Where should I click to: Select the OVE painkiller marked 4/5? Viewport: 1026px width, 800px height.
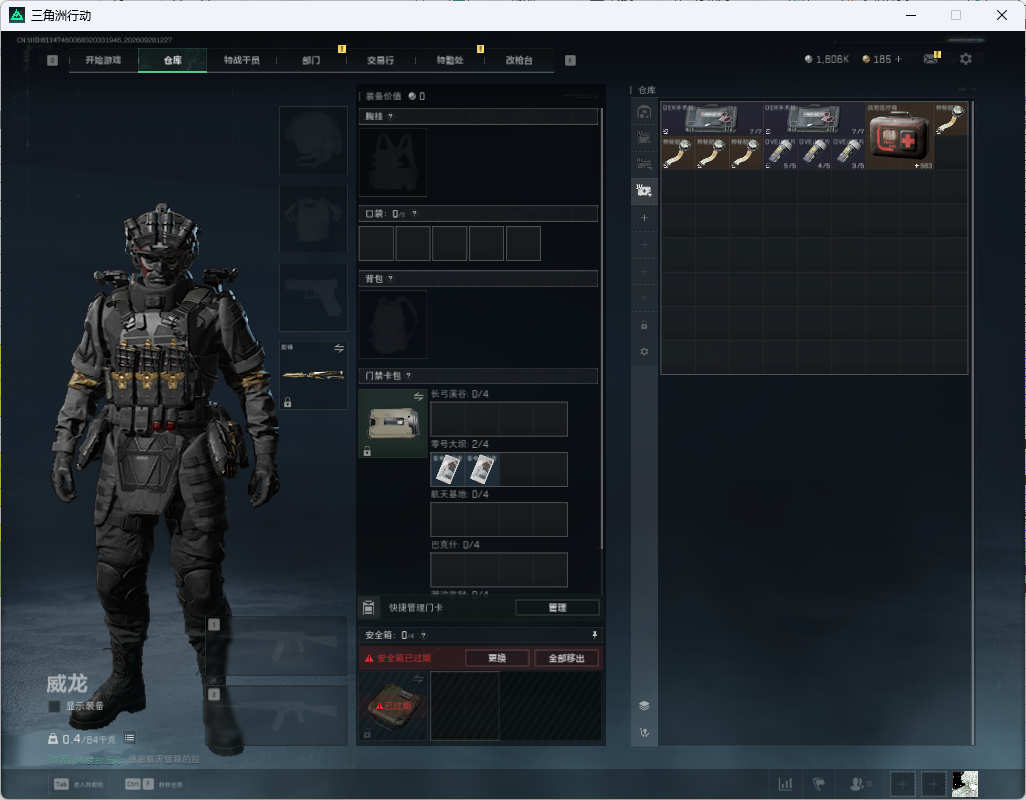tap(814, 153)
